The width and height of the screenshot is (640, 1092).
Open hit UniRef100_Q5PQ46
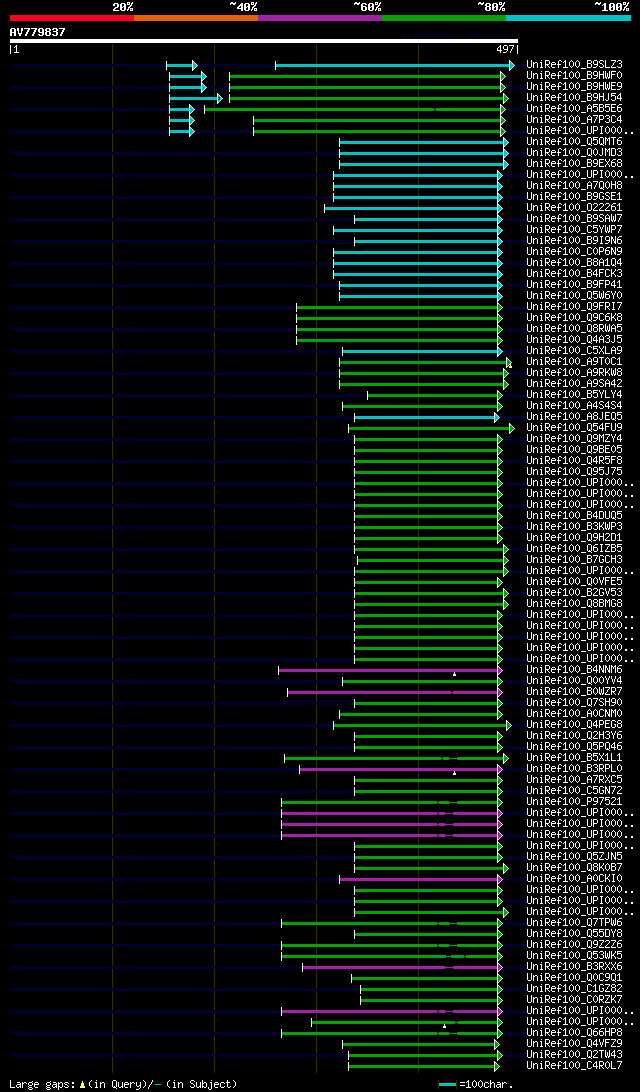[x=574, y=747]
